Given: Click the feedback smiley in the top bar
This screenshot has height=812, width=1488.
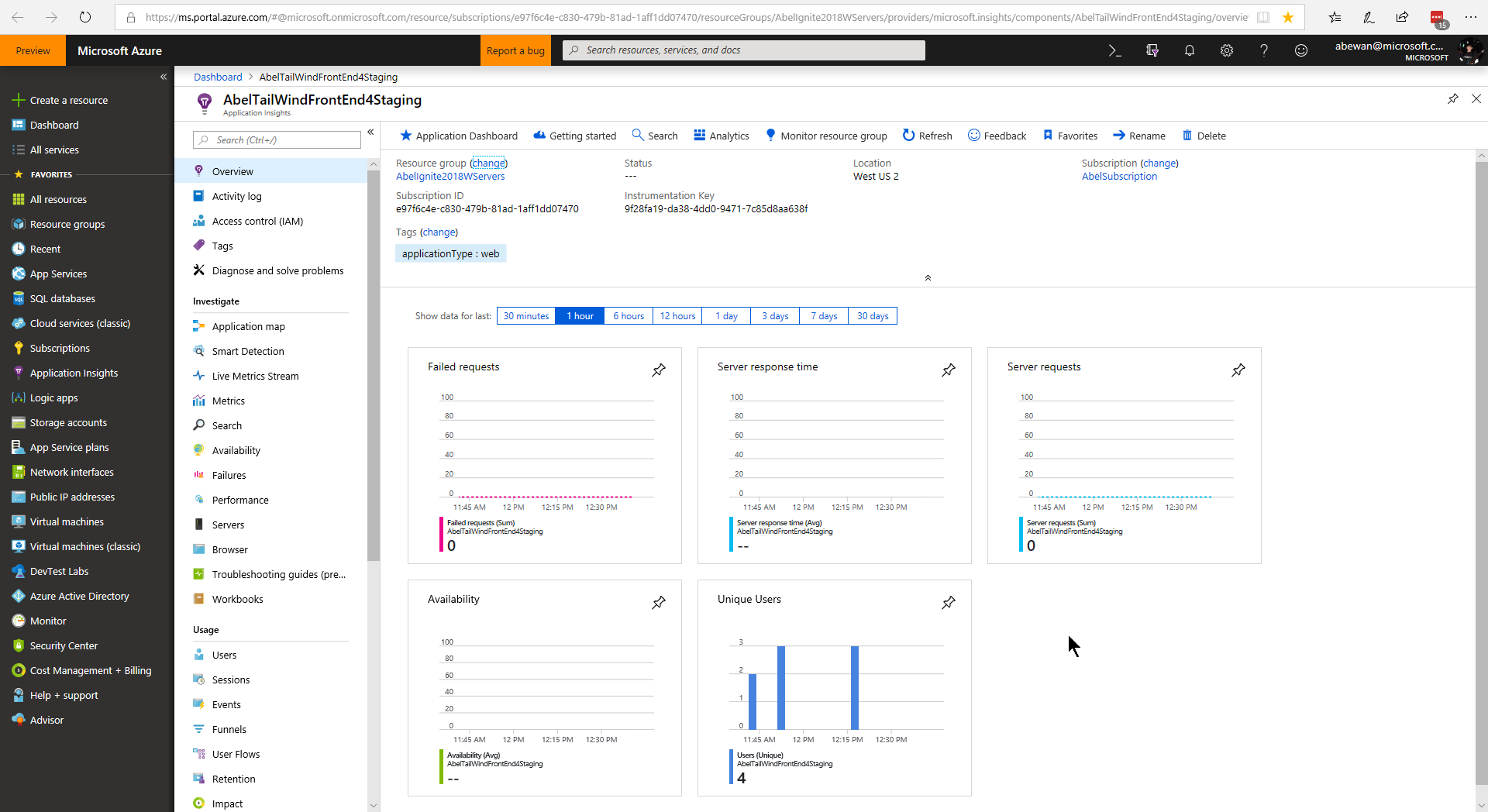Looking at the screenshot, I should tap(1301, 50).
